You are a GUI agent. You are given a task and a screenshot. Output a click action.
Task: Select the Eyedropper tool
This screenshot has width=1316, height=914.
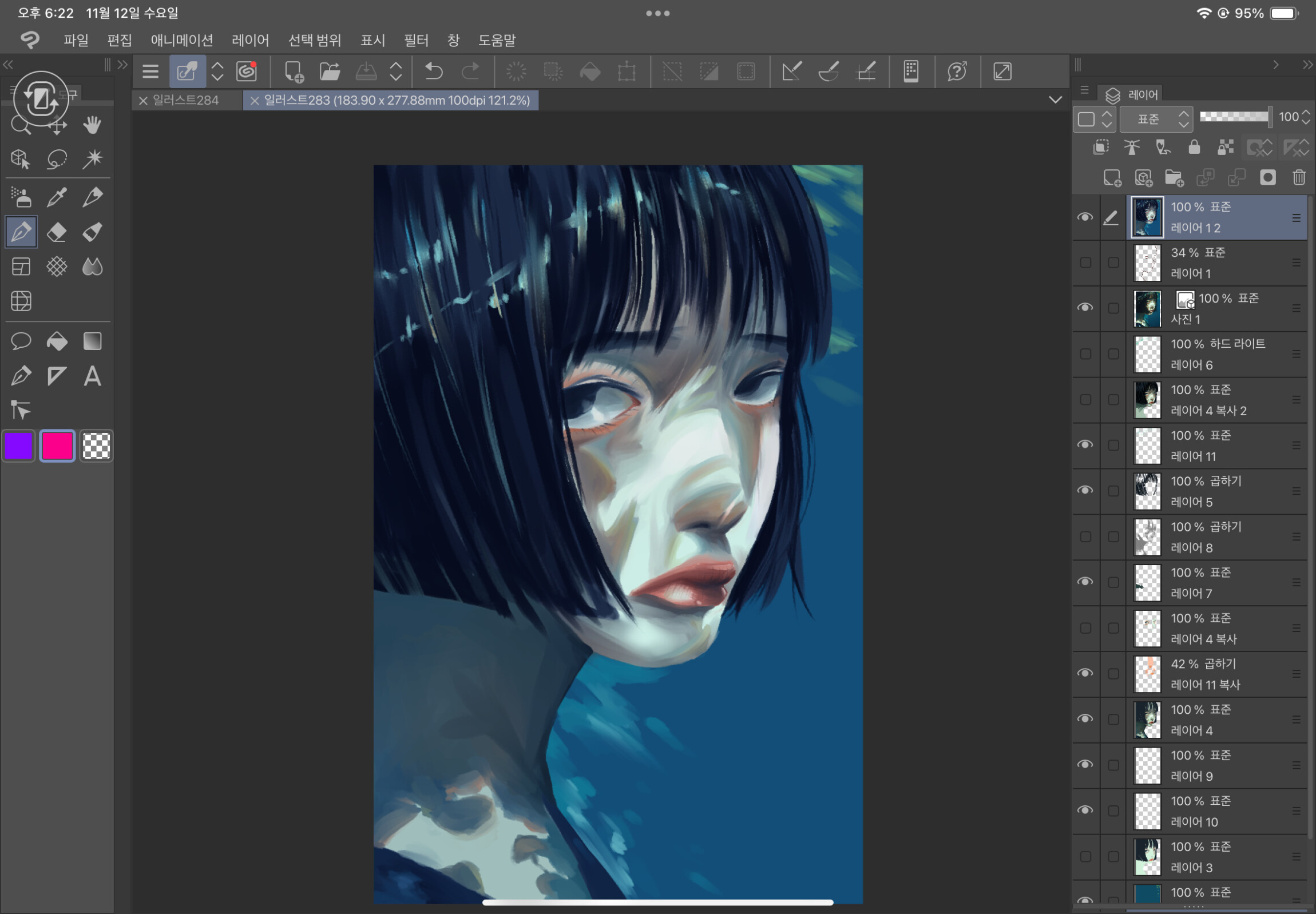(56, 197)
